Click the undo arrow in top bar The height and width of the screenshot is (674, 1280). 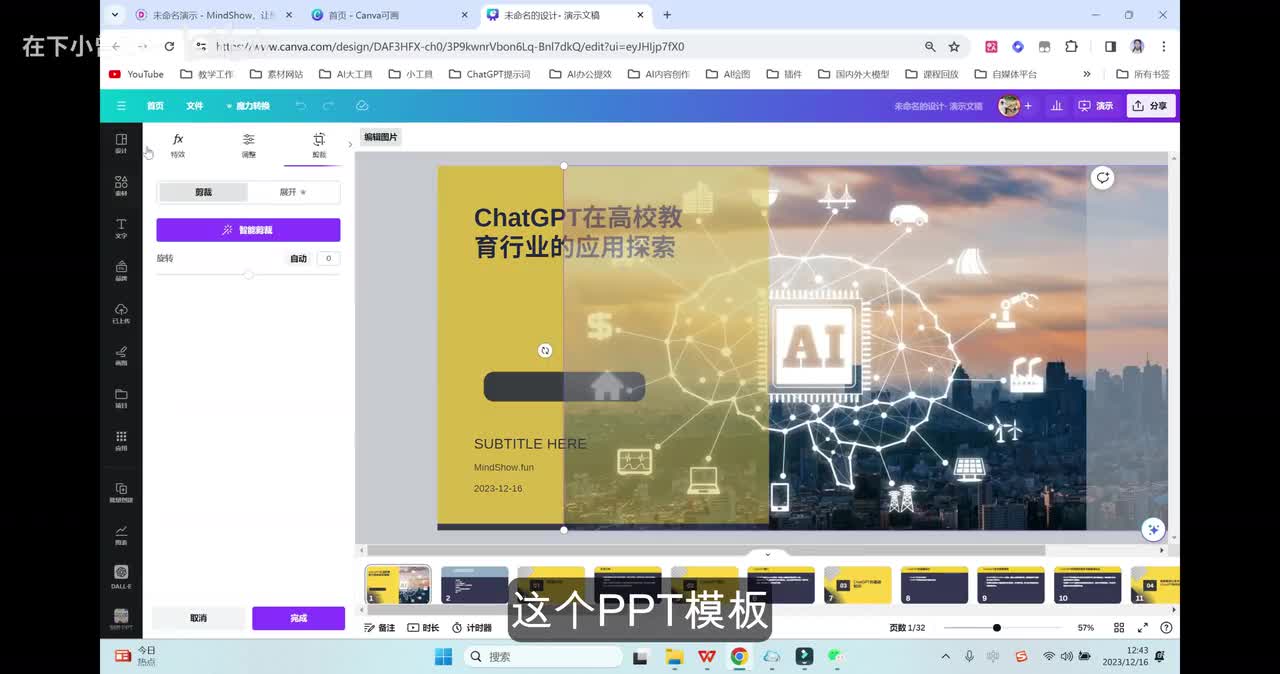pos(300,106)
